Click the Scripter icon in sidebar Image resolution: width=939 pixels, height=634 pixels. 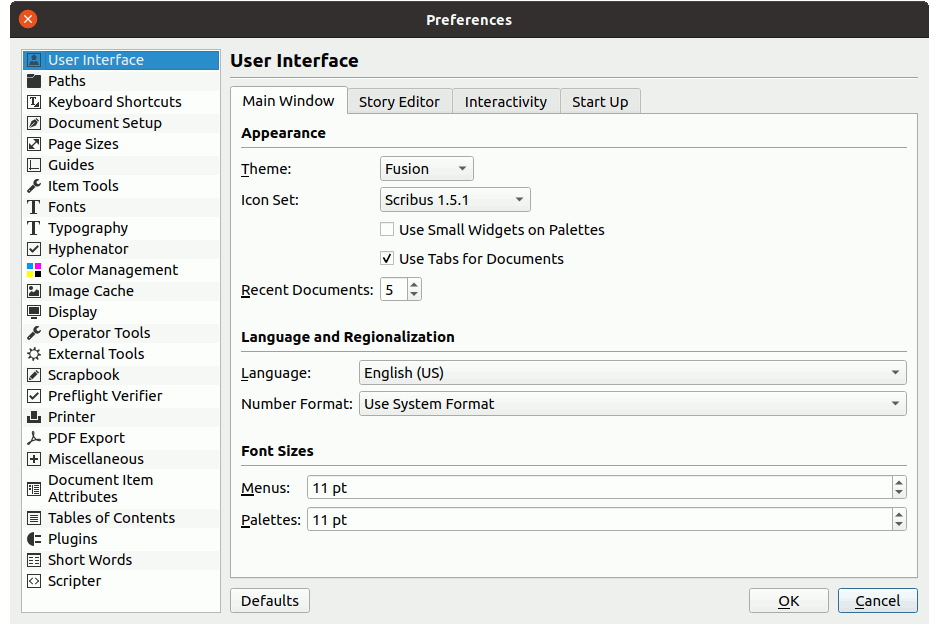34,581
